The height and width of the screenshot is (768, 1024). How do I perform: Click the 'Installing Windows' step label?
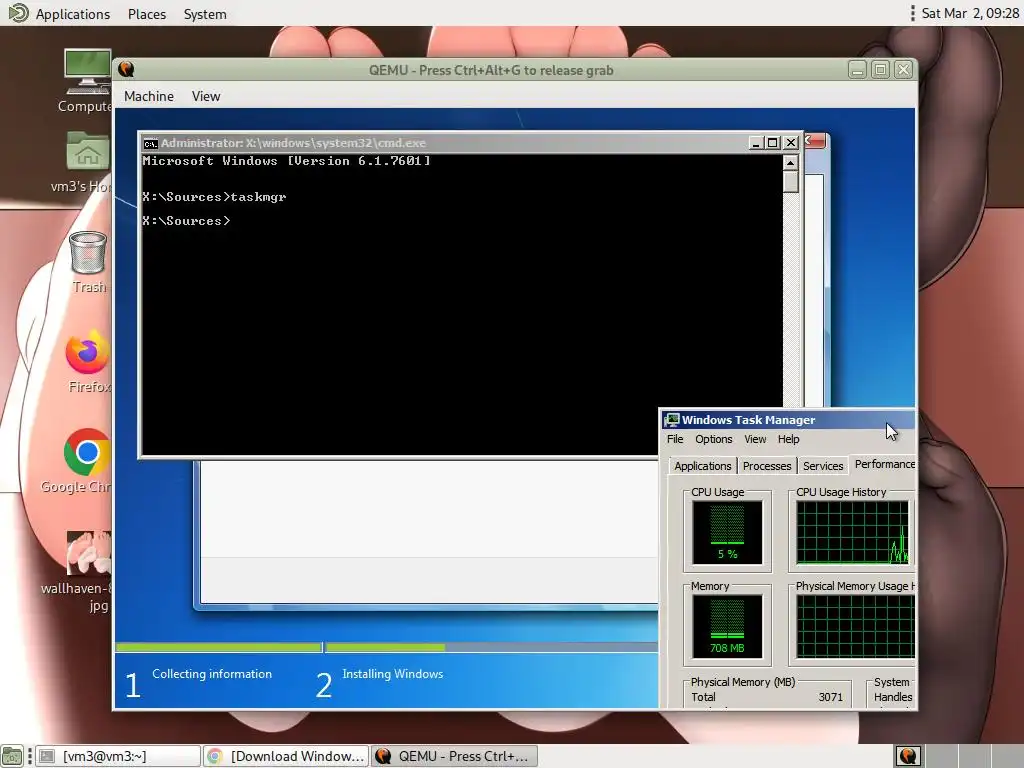(x=392, y=674)
